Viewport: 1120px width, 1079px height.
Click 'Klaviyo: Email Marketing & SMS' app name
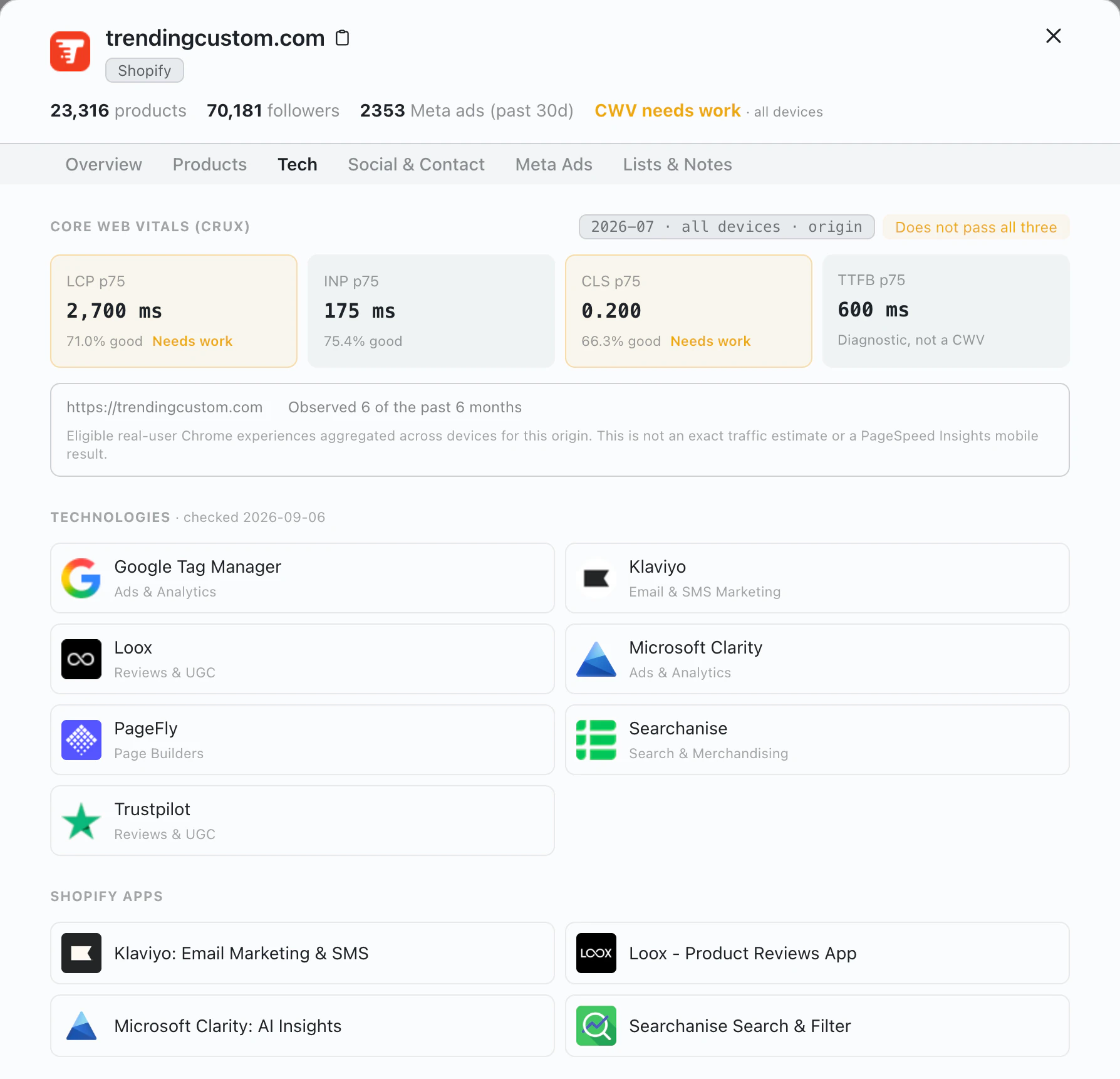(x=242, y=953)
